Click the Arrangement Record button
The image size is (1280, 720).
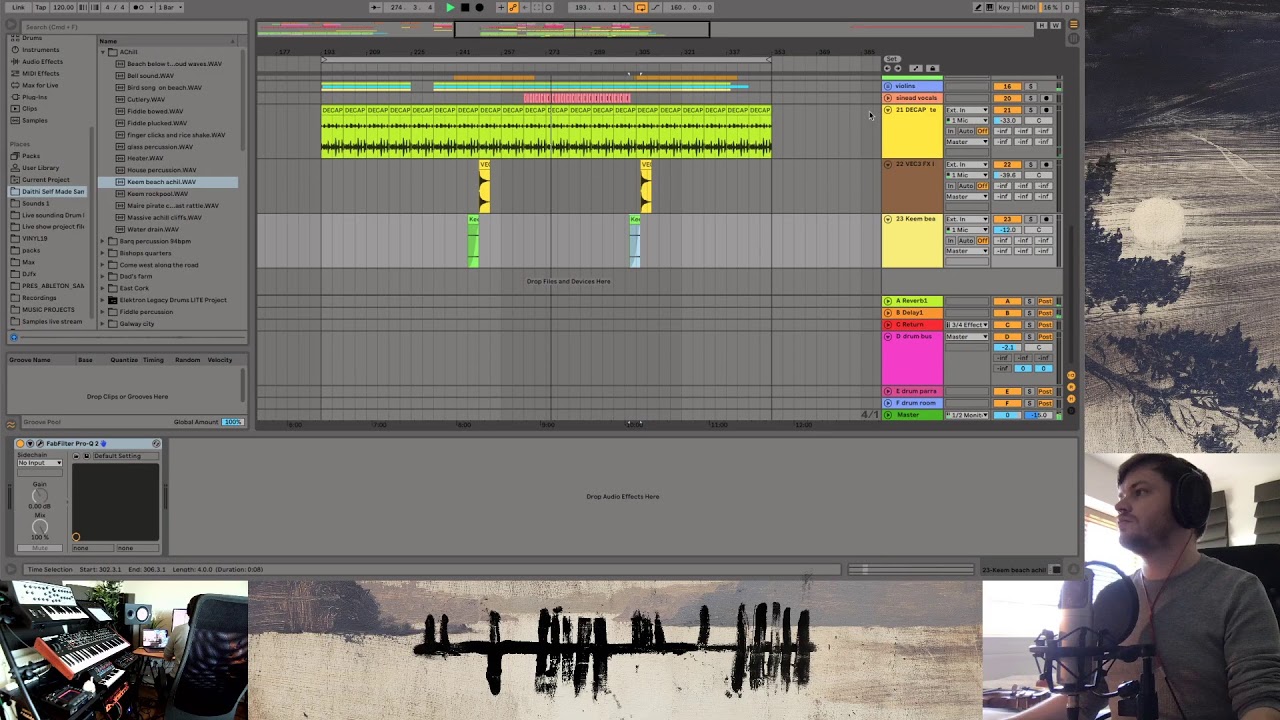pos(479,7)
